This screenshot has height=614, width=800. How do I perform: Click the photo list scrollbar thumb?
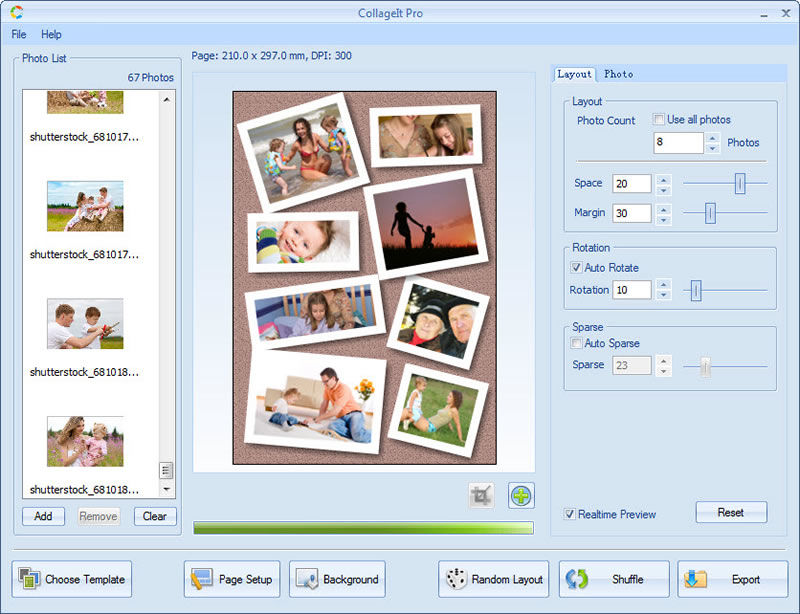(166, 470)
